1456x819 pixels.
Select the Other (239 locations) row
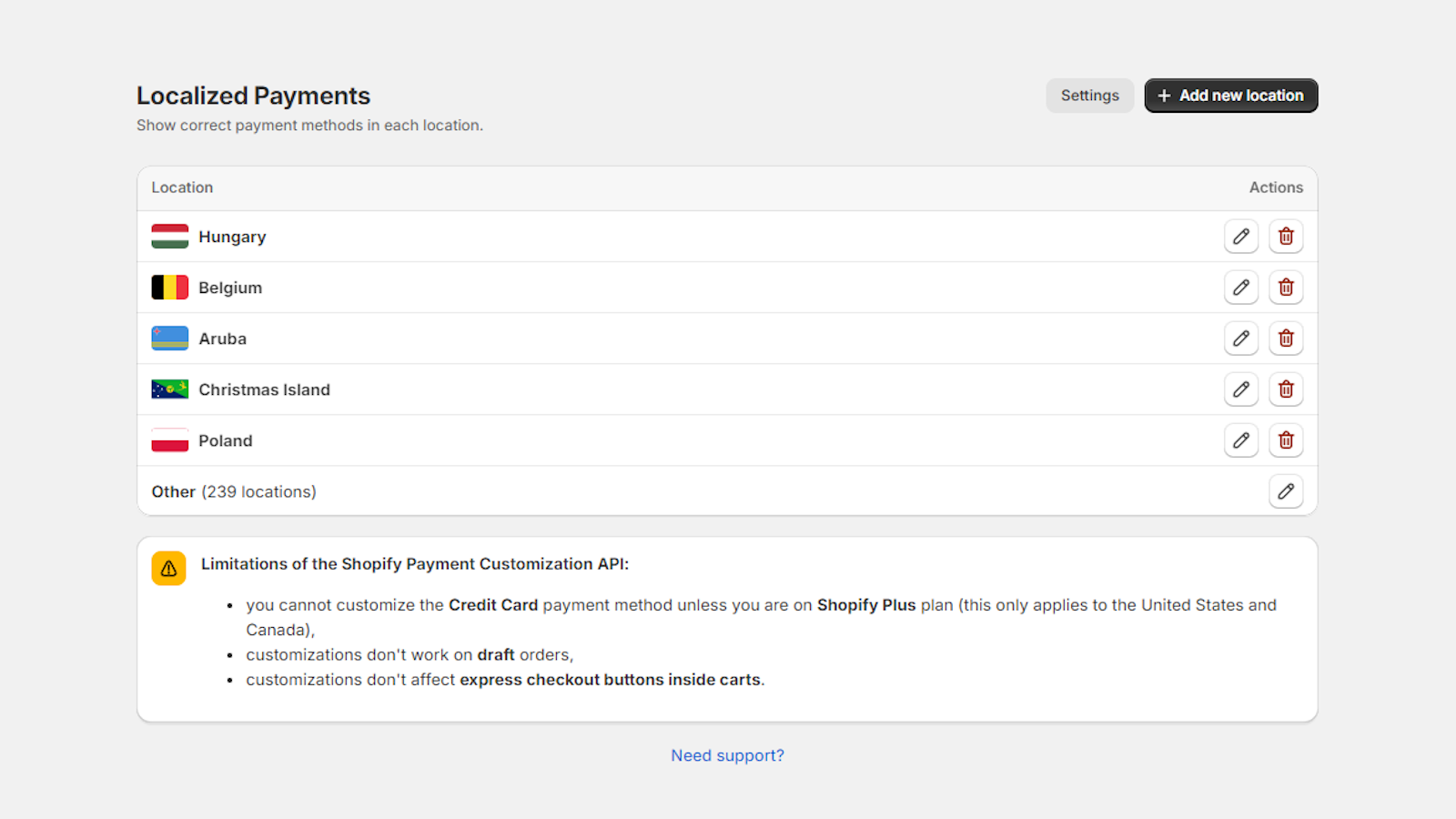(x=233, y=491)
